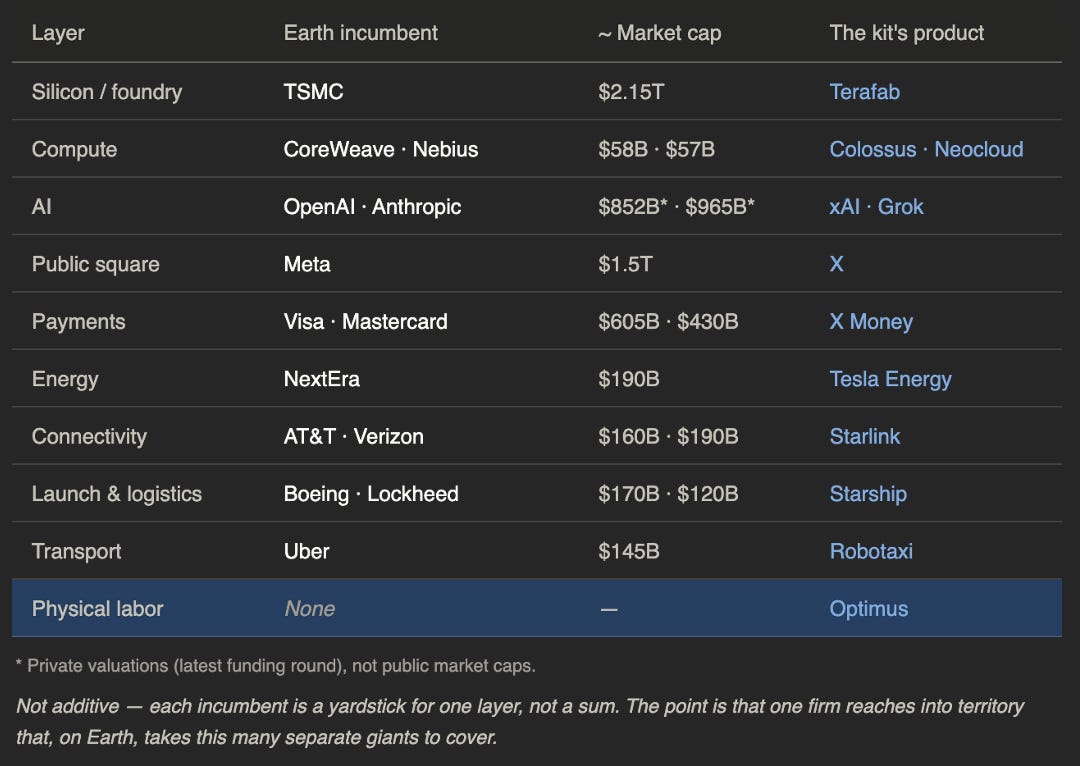Select the Meta cell
Viewport: 1080px width, 766px height.
[307, 264]
